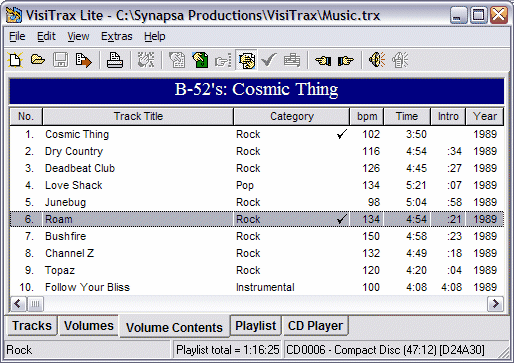The width and height of the screenshot is (514, 363).
Task: Click CD0006 Compact Disc status bar entry
Action: pos(385,350)
